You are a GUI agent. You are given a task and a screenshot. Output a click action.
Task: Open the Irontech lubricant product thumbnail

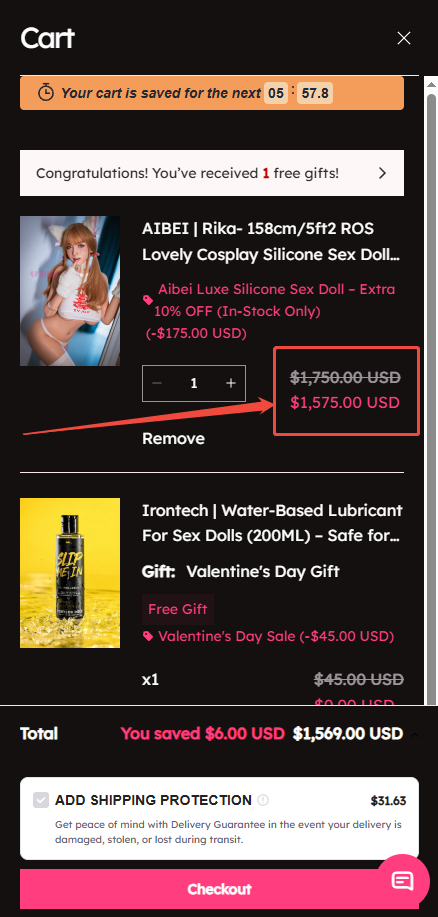70,573
